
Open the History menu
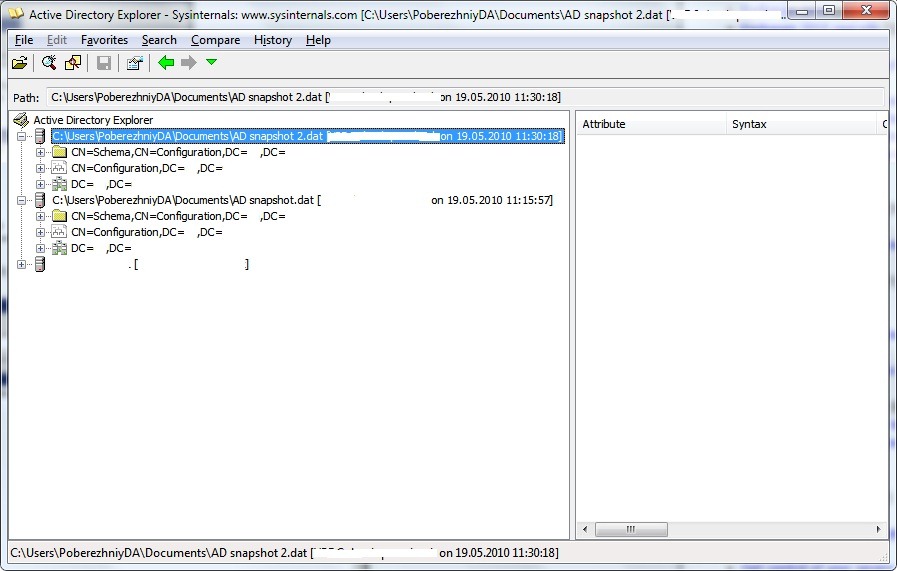273,40
